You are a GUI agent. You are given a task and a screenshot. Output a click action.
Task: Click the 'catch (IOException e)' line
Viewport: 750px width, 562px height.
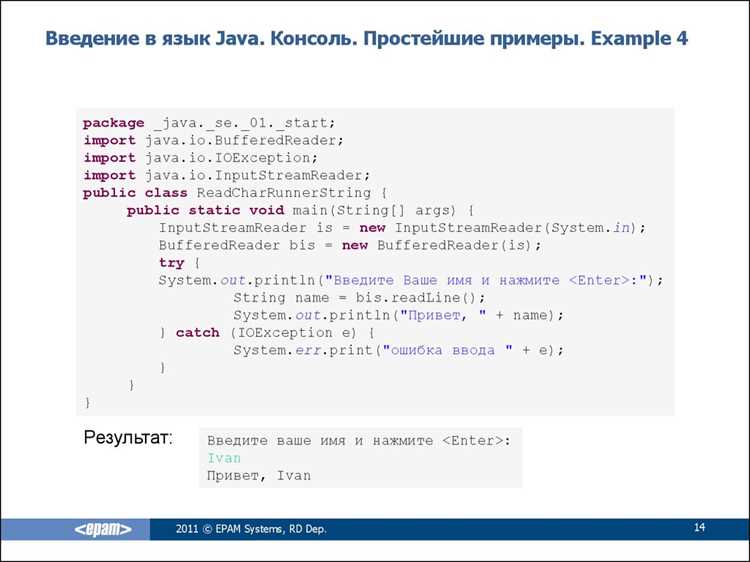267,333
